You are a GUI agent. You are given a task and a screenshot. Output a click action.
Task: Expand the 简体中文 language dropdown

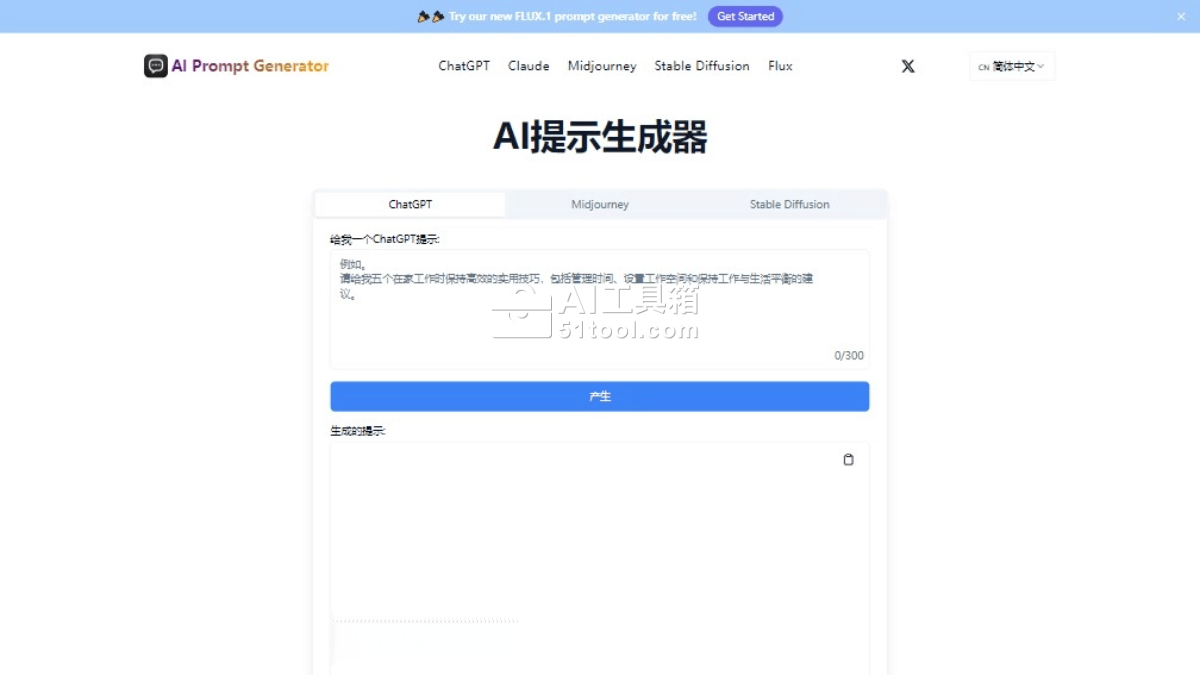pos(1012,67)
